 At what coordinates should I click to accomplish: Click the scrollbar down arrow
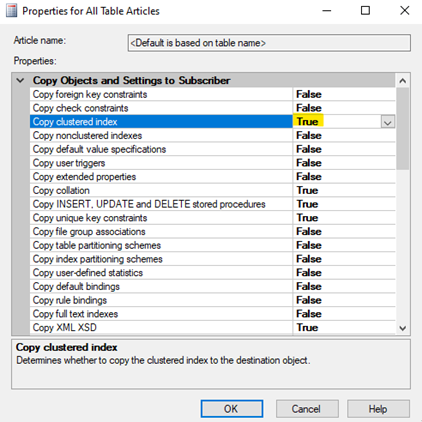[x=403, y=328]
